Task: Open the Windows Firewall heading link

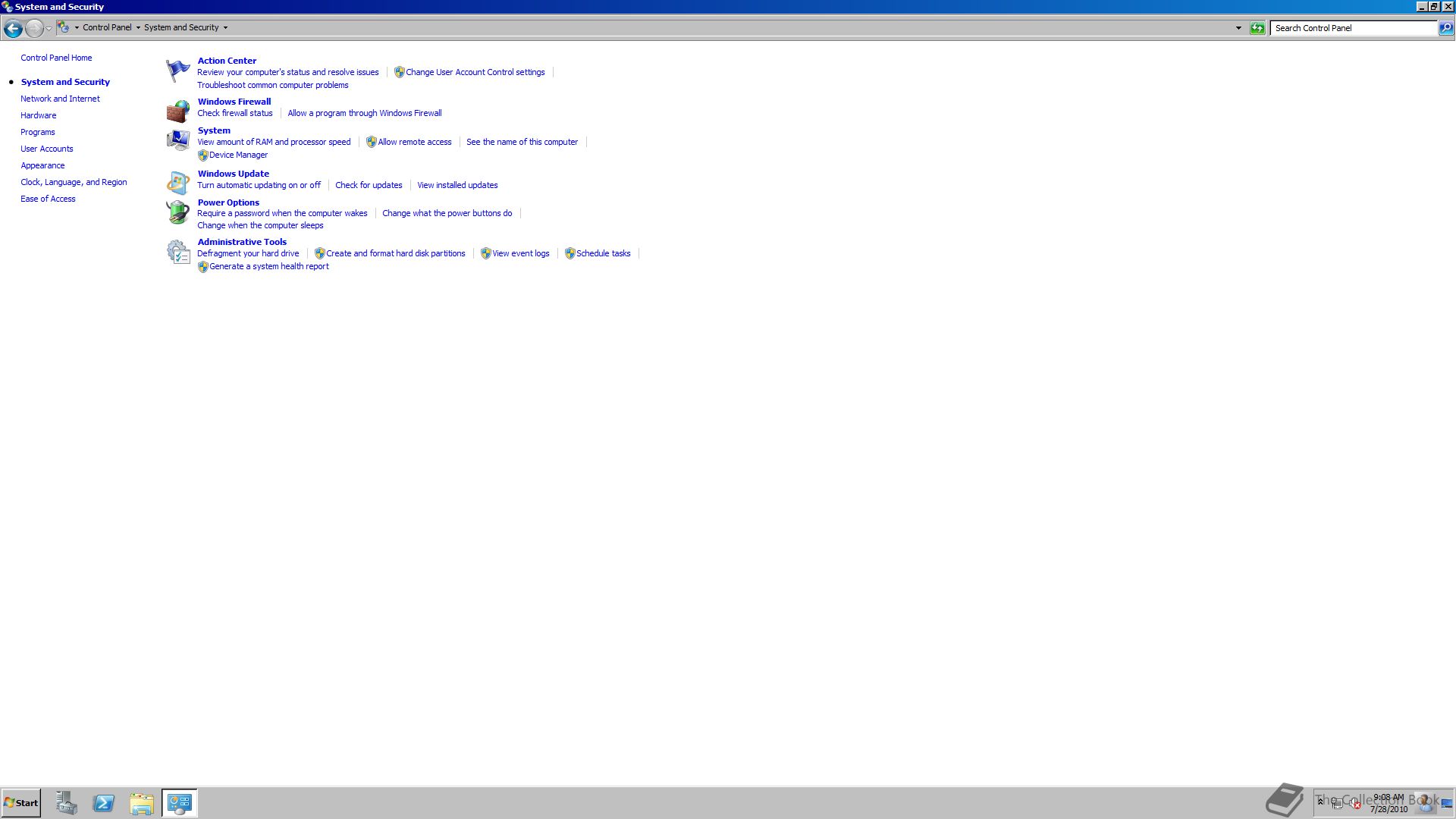Action: point(234,102)
